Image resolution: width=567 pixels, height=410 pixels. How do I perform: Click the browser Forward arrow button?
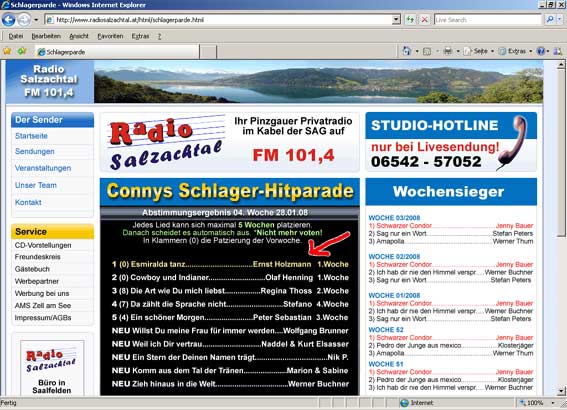(24, 20)
